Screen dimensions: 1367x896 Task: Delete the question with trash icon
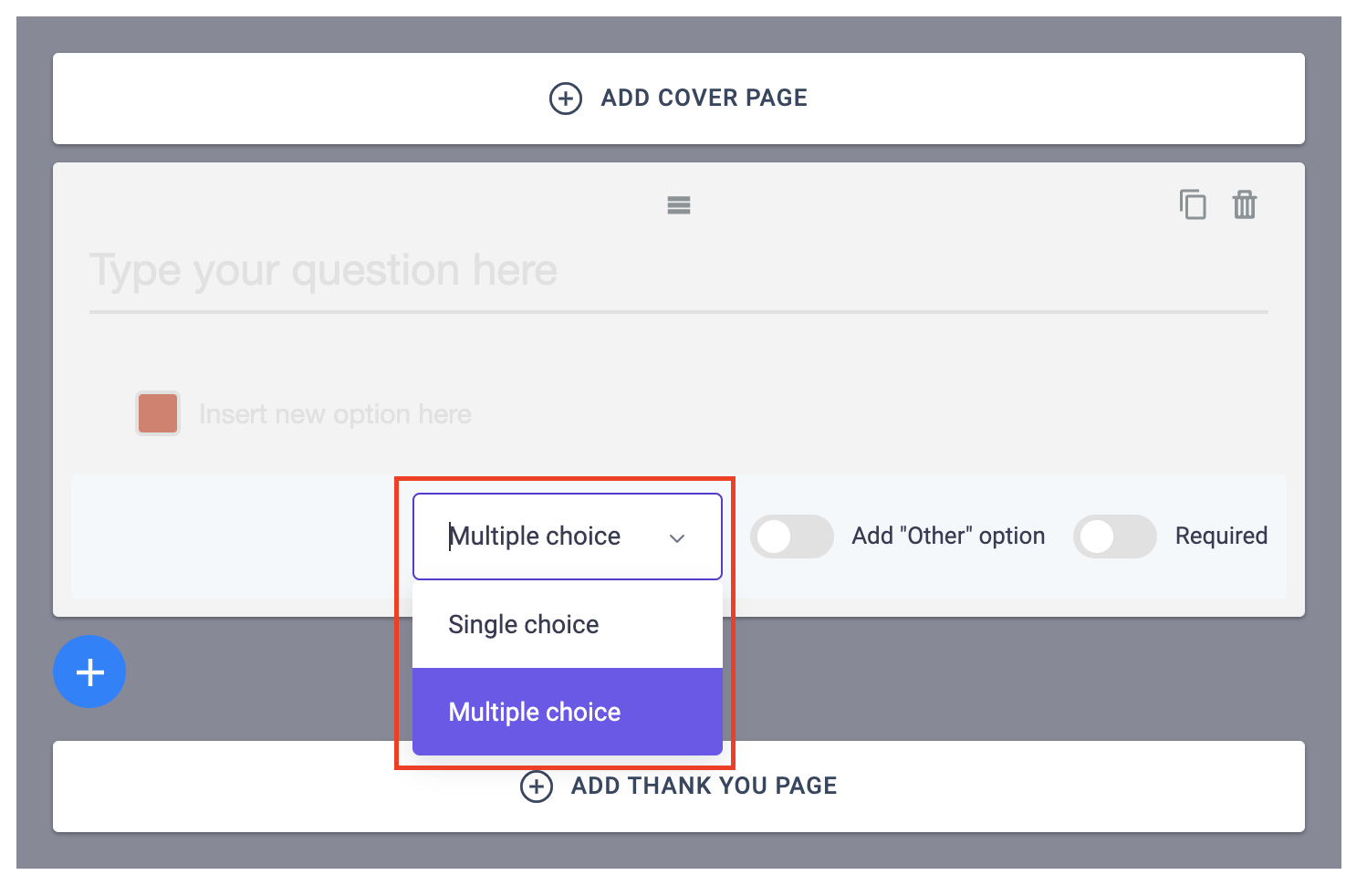point(1245,204)
